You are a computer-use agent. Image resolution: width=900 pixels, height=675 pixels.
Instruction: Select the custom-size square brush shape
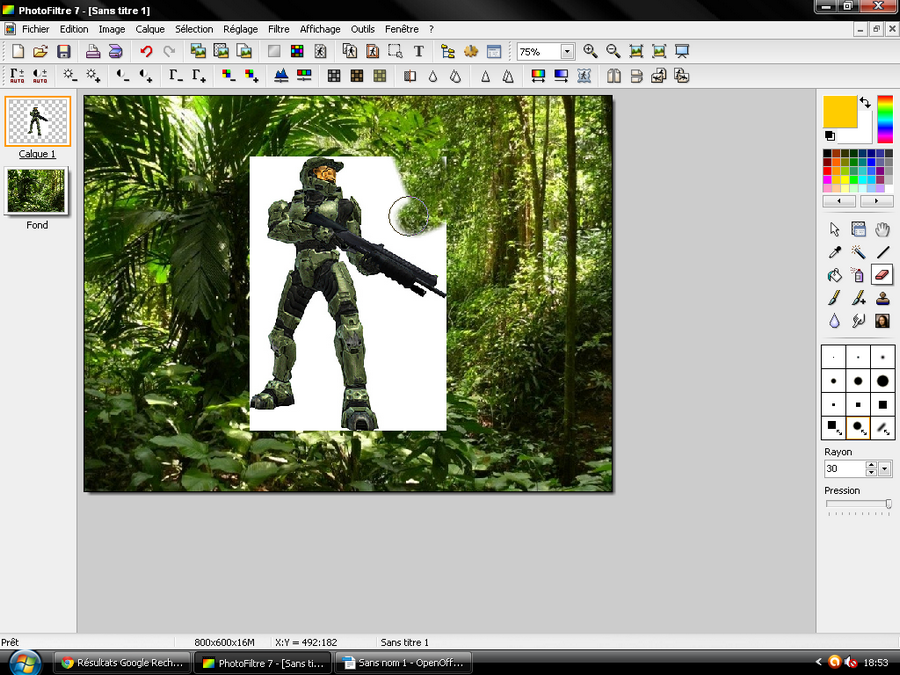pos(833,428)
